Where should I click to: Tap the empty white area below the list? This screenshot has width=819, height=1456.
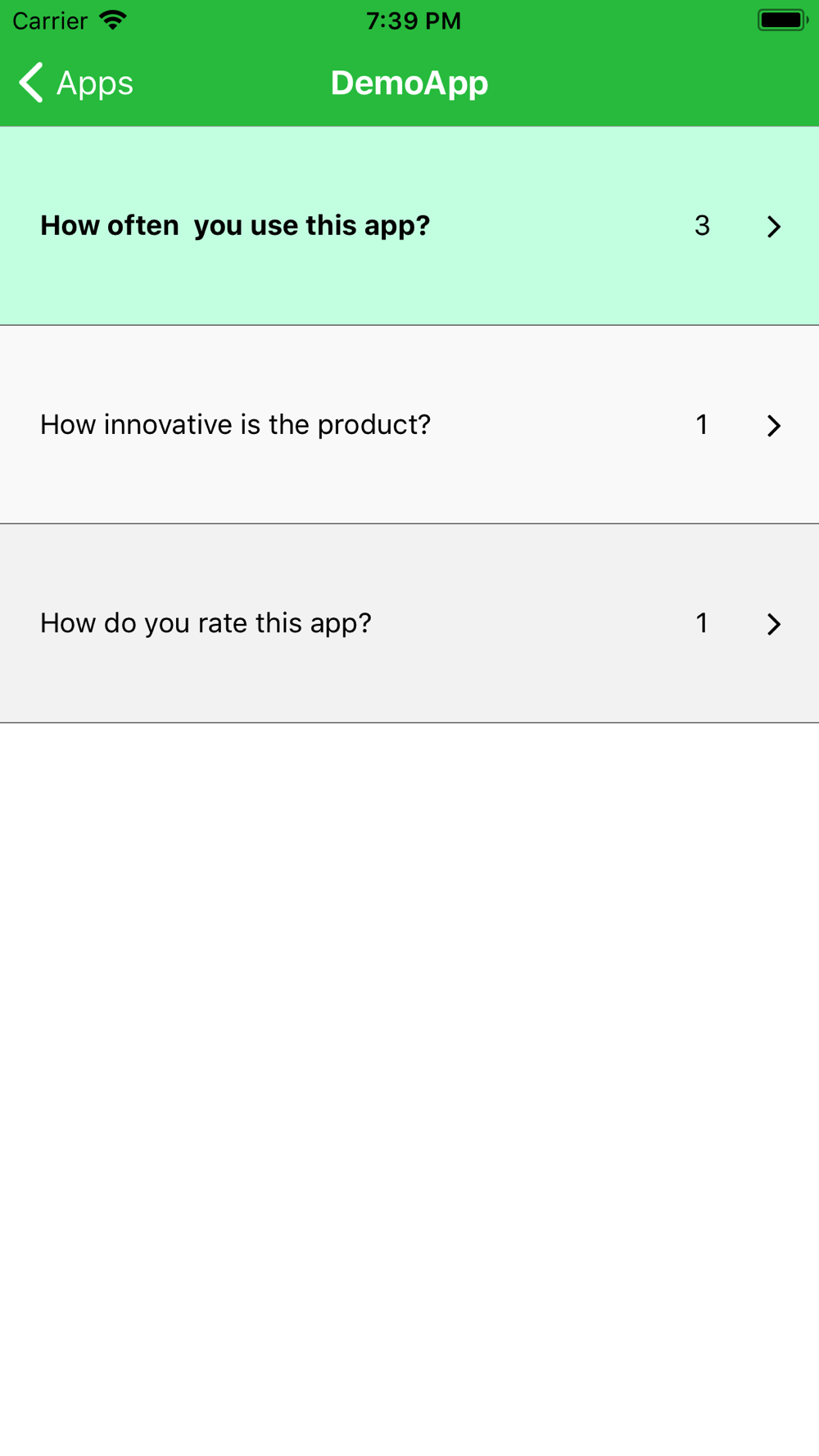[x=409, y=1089]
